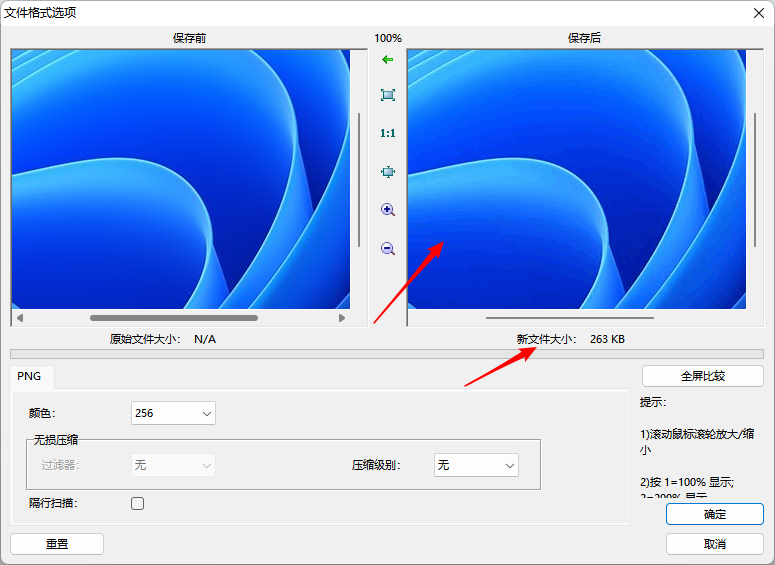
Task: Click the 263 KB file size value
Action: pyautogui.click(x=607, y=339)
